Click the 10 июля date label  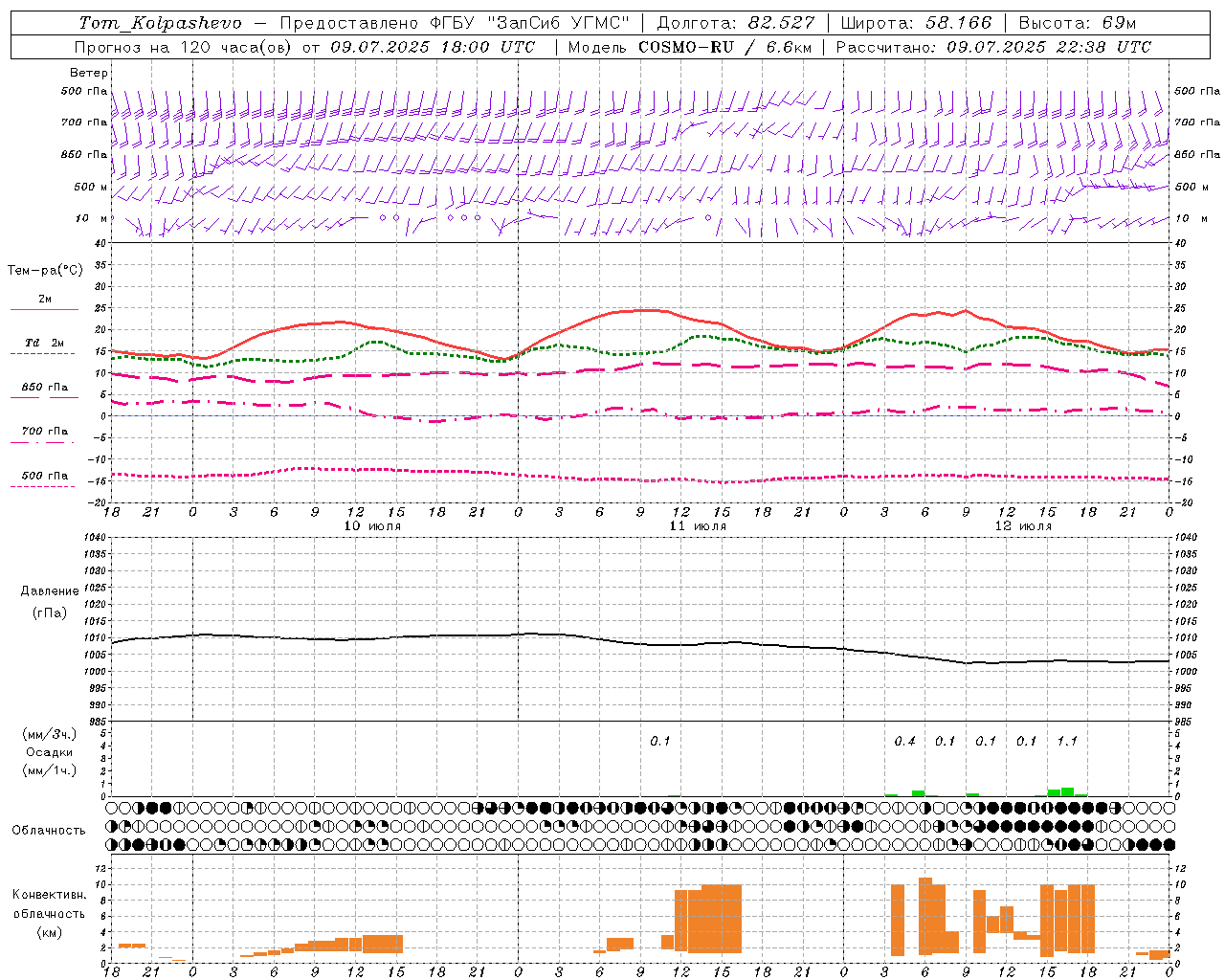(x=372, y=526)
